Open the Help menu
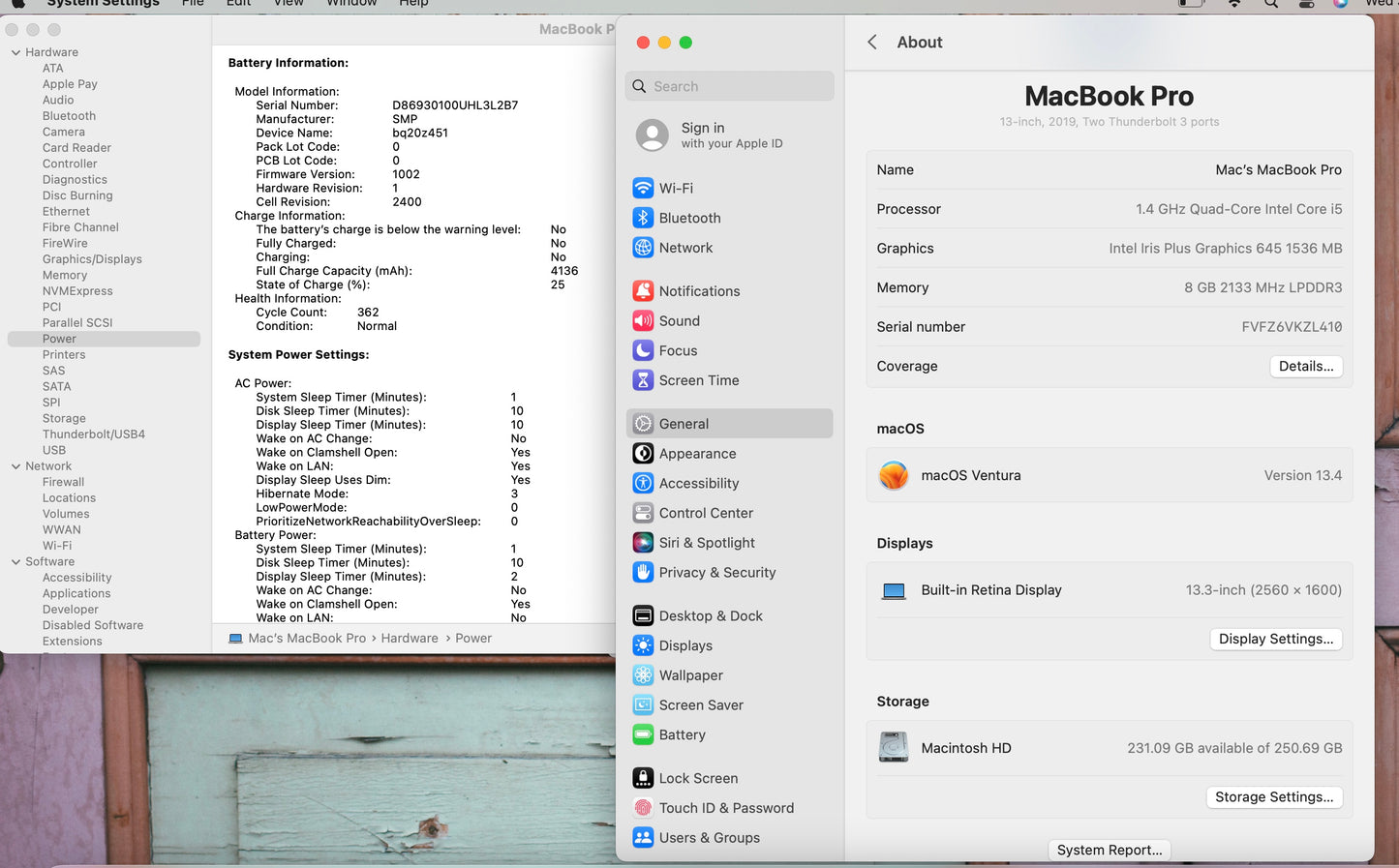1399x868 pixels. click(x=413, y=4)
